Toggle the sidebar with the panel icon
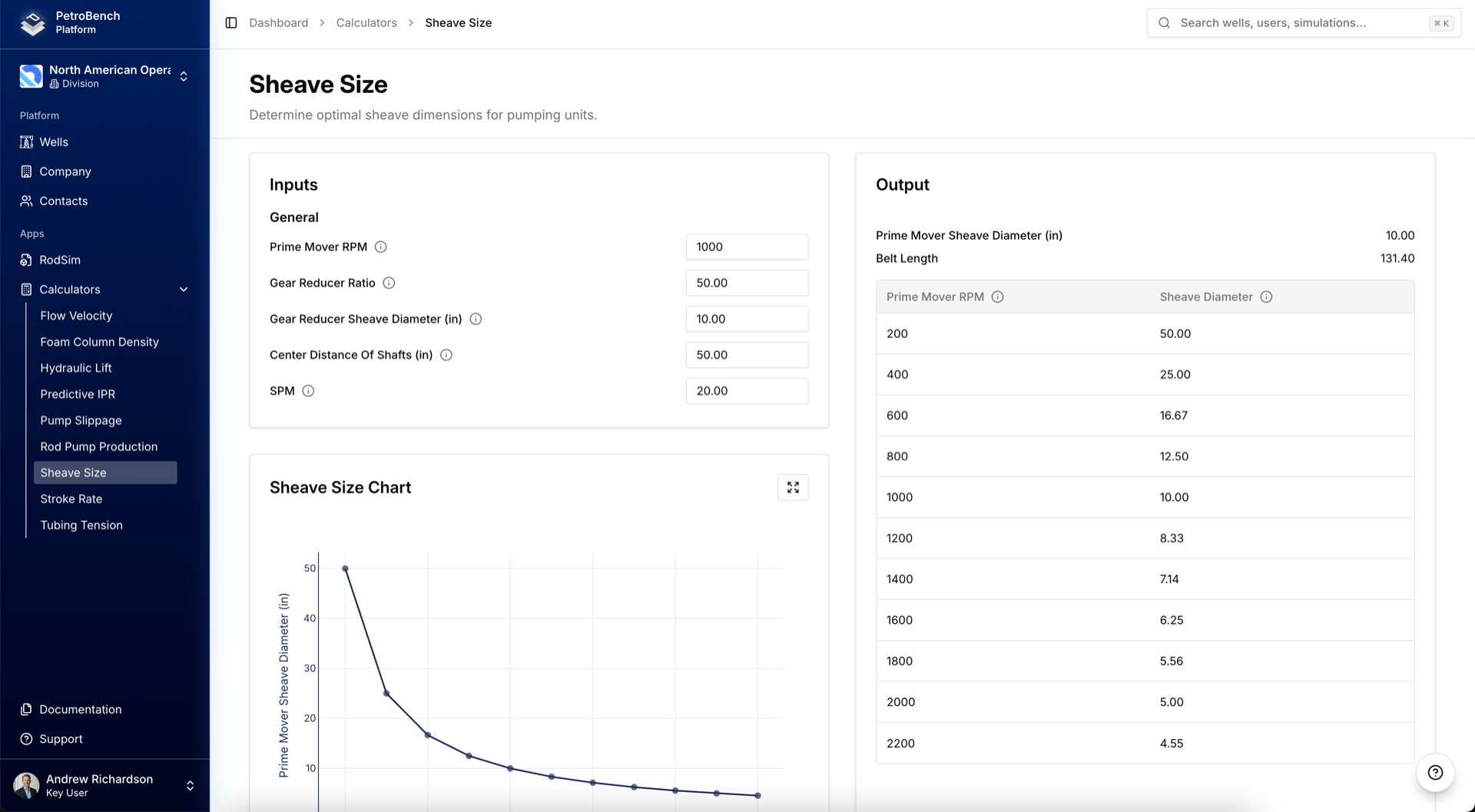Screen dimensions: 1475x812 231,22
